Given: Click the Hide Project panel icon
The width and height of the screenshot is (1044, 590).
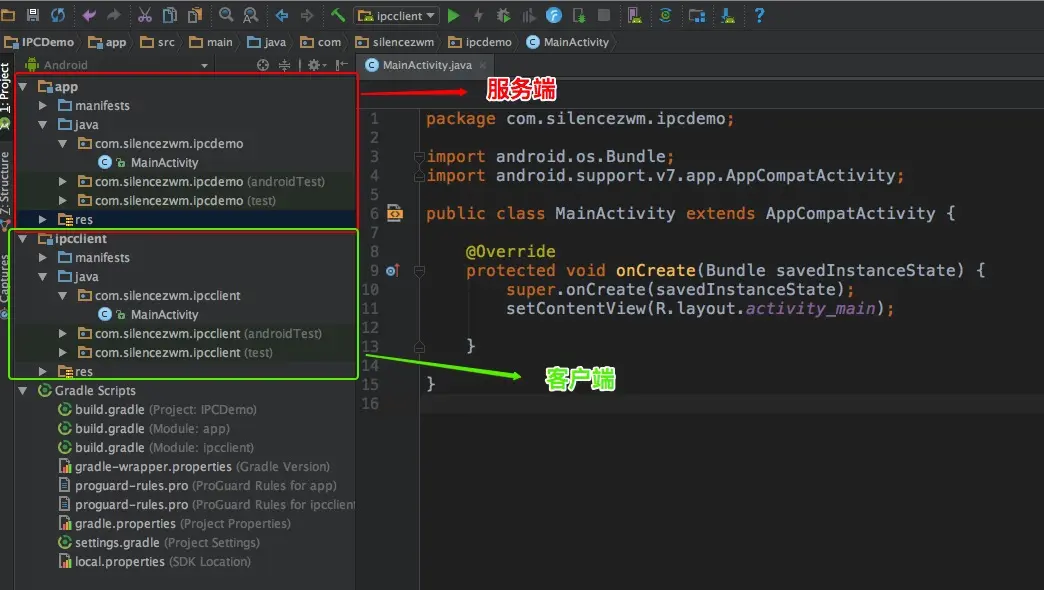Looking at the screenshot, I should [x=342, y=65].
